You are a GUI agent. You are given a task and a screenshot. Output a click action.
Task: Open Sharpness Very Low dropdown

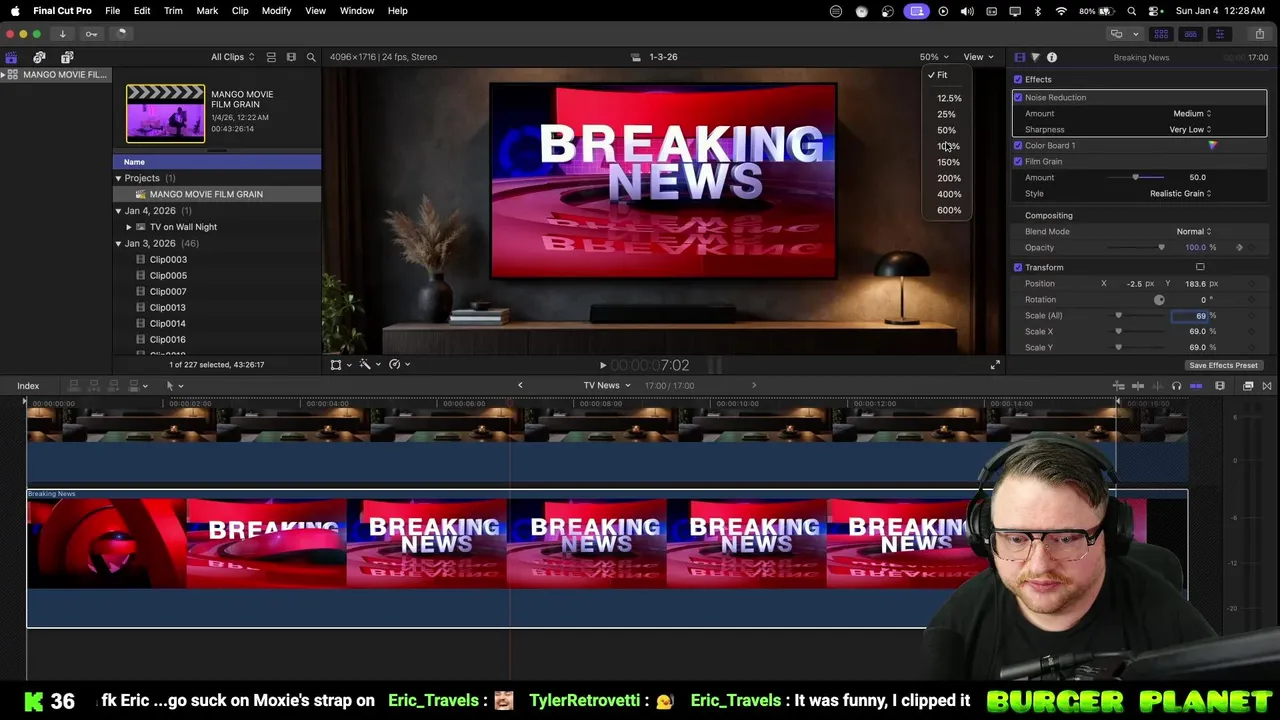tap(1190, 129)
